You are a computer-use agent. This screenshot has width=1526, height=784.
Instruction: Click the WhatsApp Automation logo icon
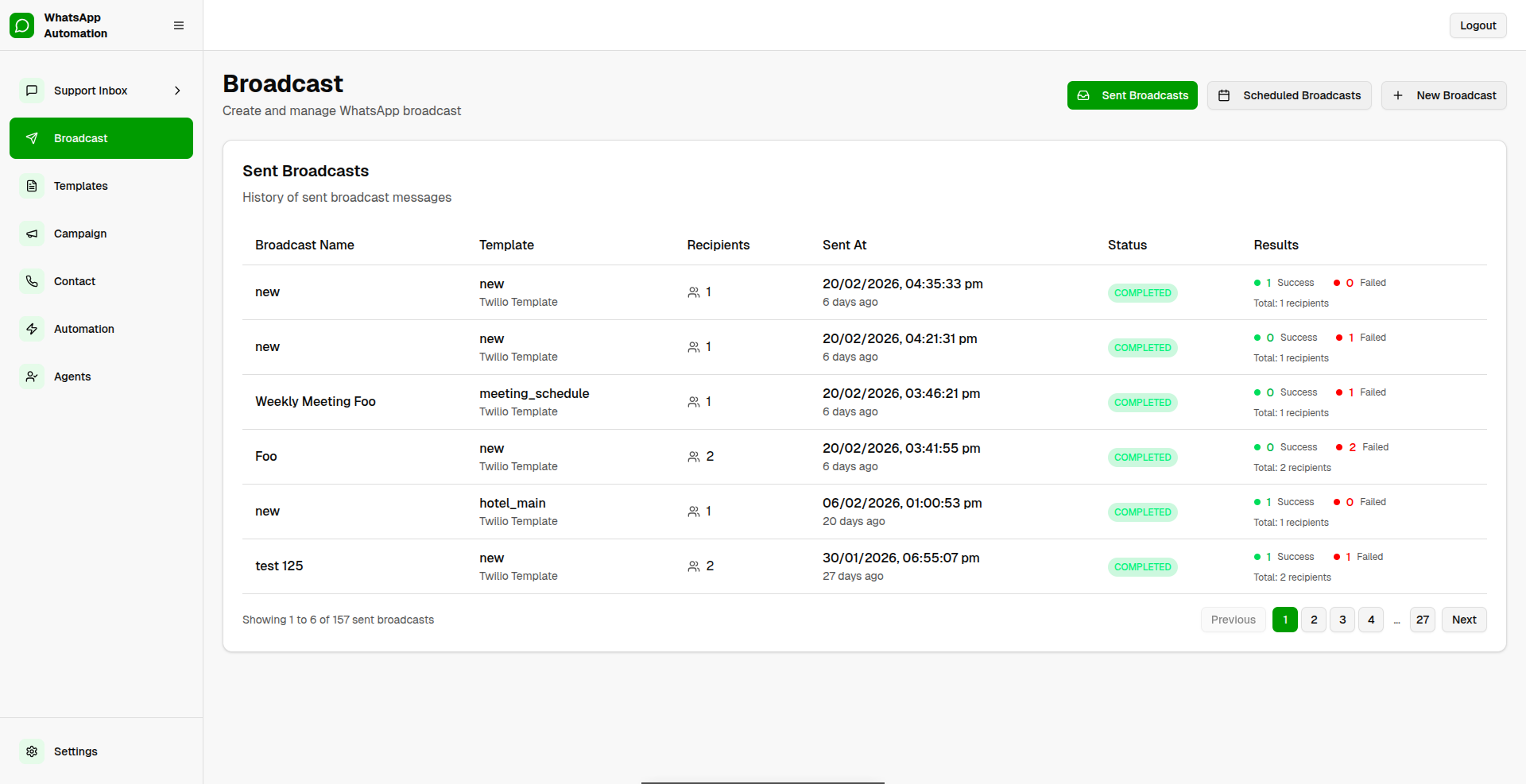tap(21, 25)
